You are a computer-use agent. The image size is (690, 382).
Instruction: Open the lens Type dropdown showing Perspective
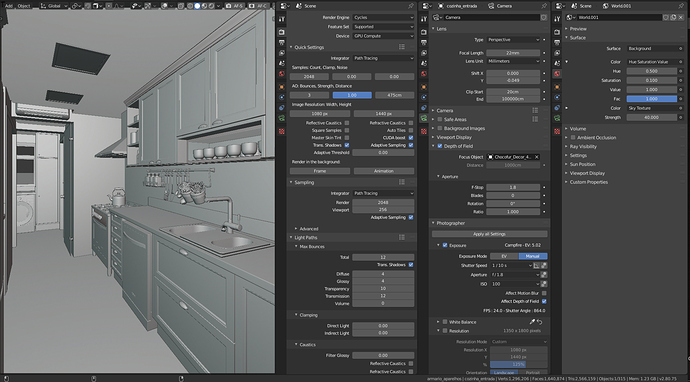click(x=513, y=40)
